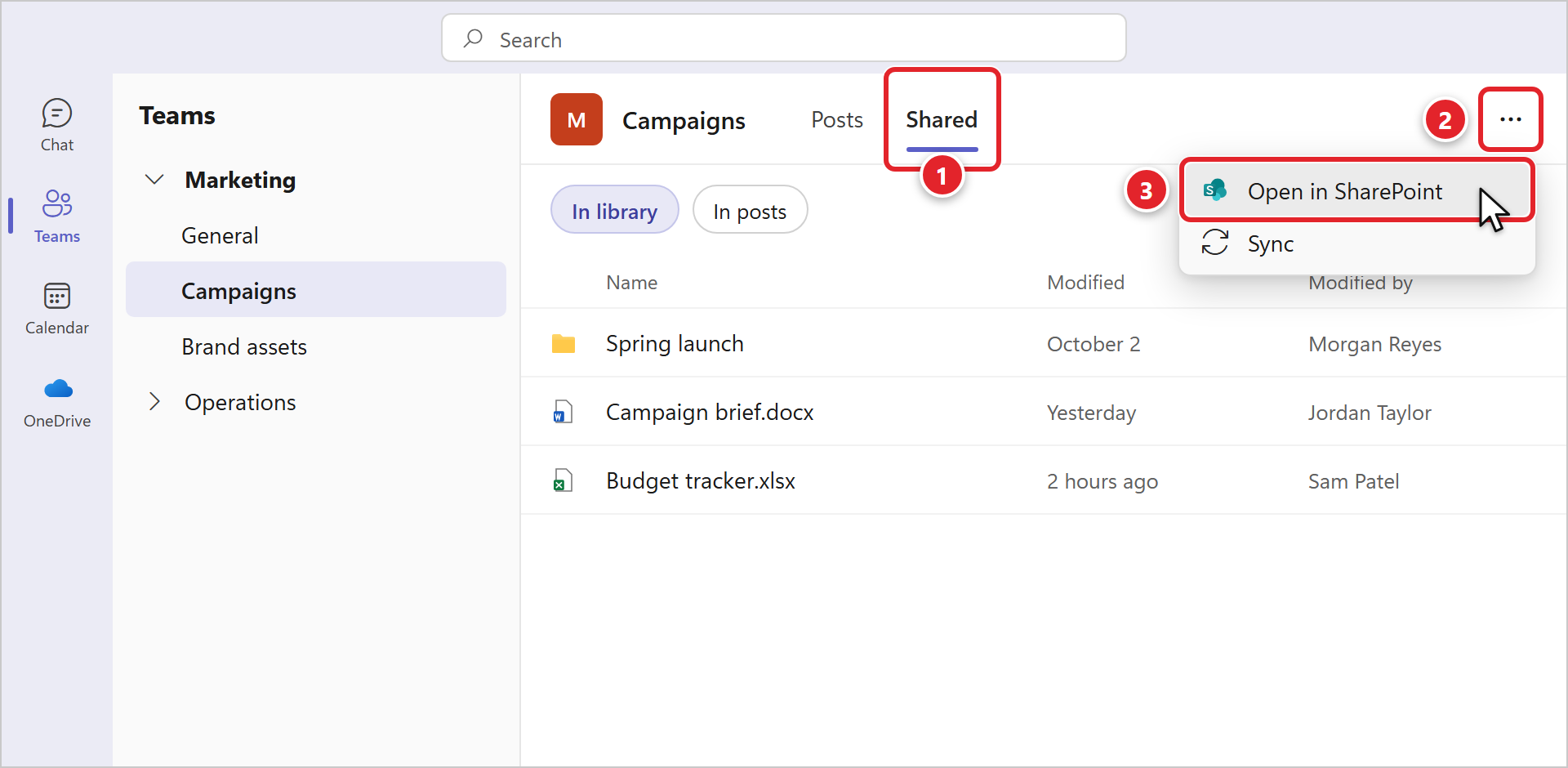This screenshot has height=768, width=1568.
Task: Click the Teams panel heading
Action: [177, 115]
